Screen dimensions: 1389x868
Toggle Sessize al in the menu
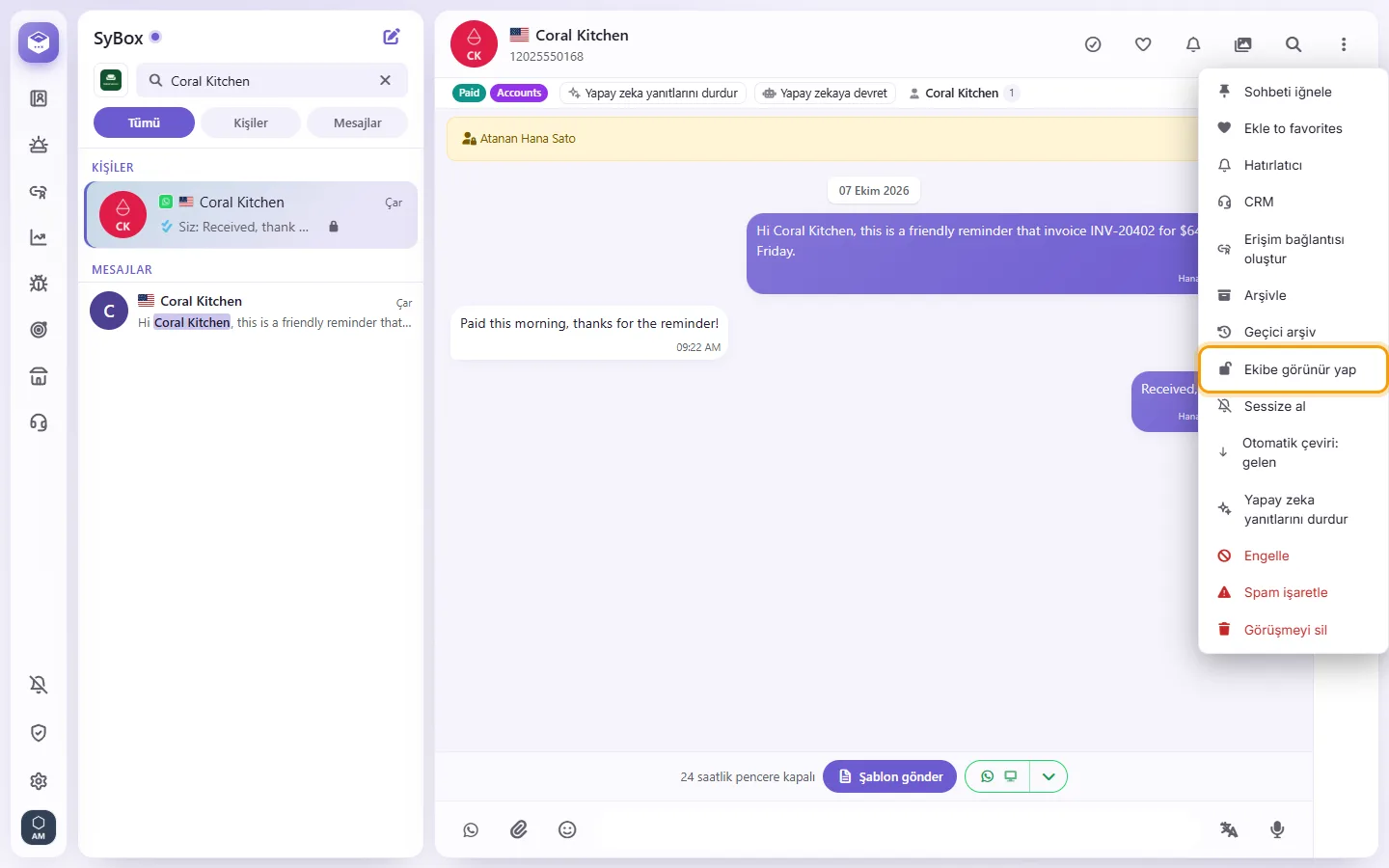click(x=1293, y=406)
